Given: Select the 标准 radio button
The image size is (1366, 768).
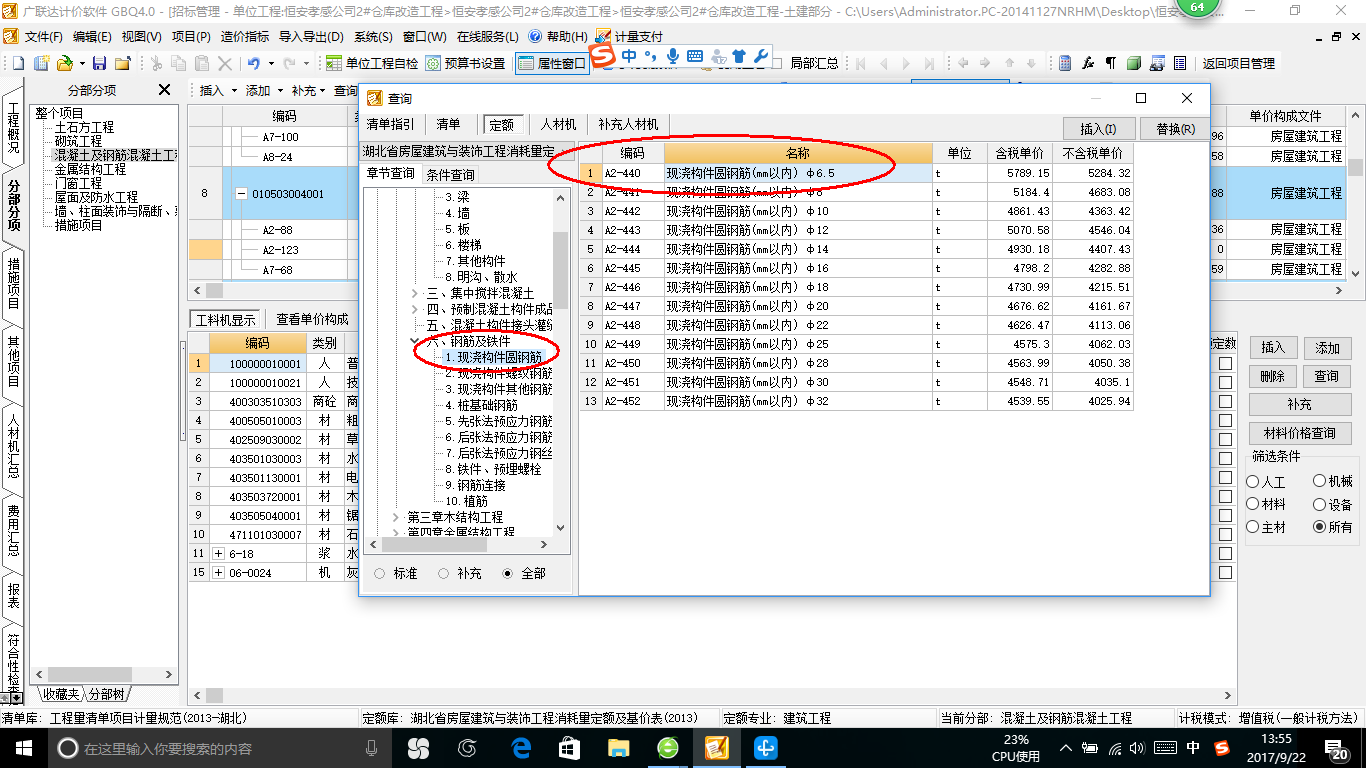Looking at the screenshot, I should [379, 574].
